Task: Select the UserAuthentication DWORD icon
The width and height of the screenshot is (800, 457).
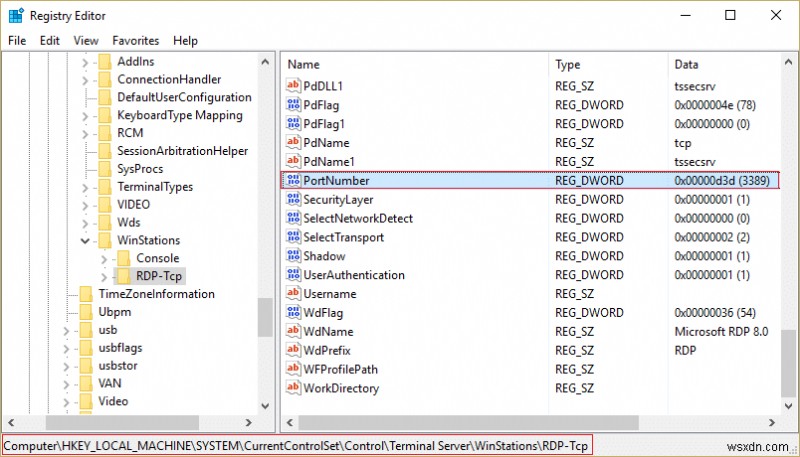Action: point(293,274)
